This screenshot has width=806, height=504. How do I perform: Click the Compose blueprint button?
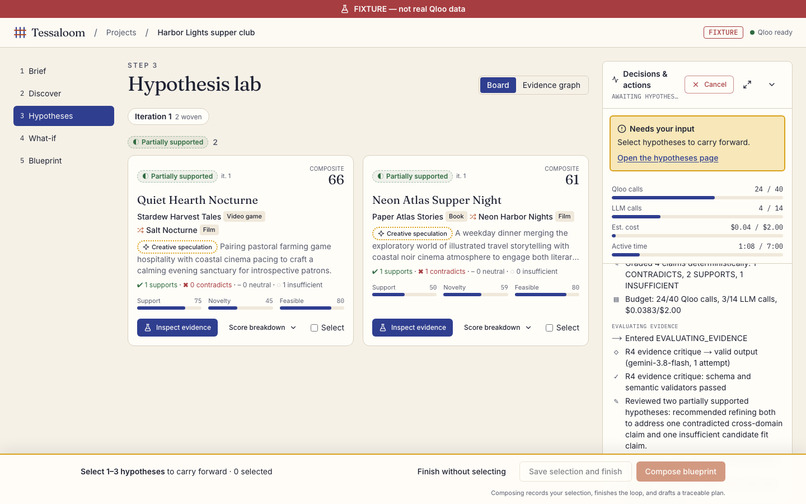(681, 472)
